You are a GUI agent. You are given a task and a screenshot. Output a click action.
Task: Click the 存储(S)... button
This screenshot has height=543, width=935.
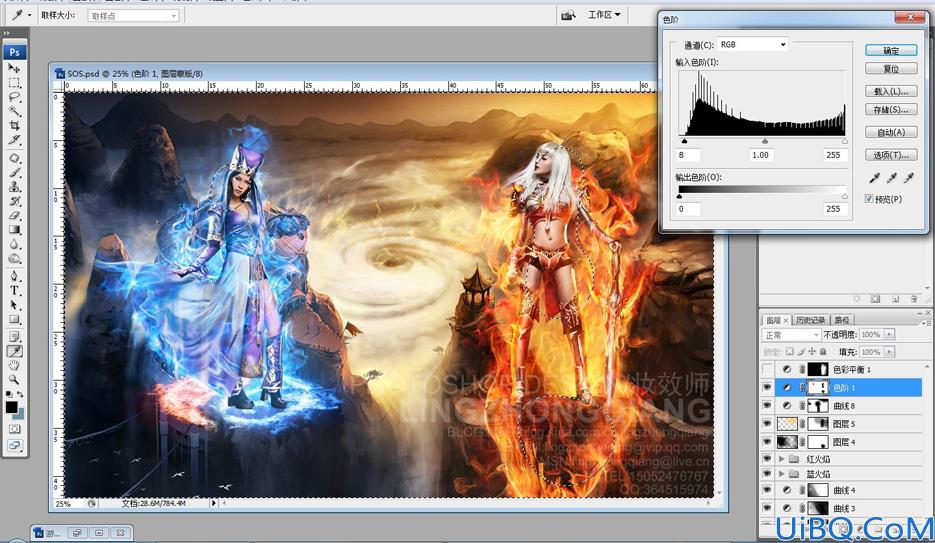[891, 110]
